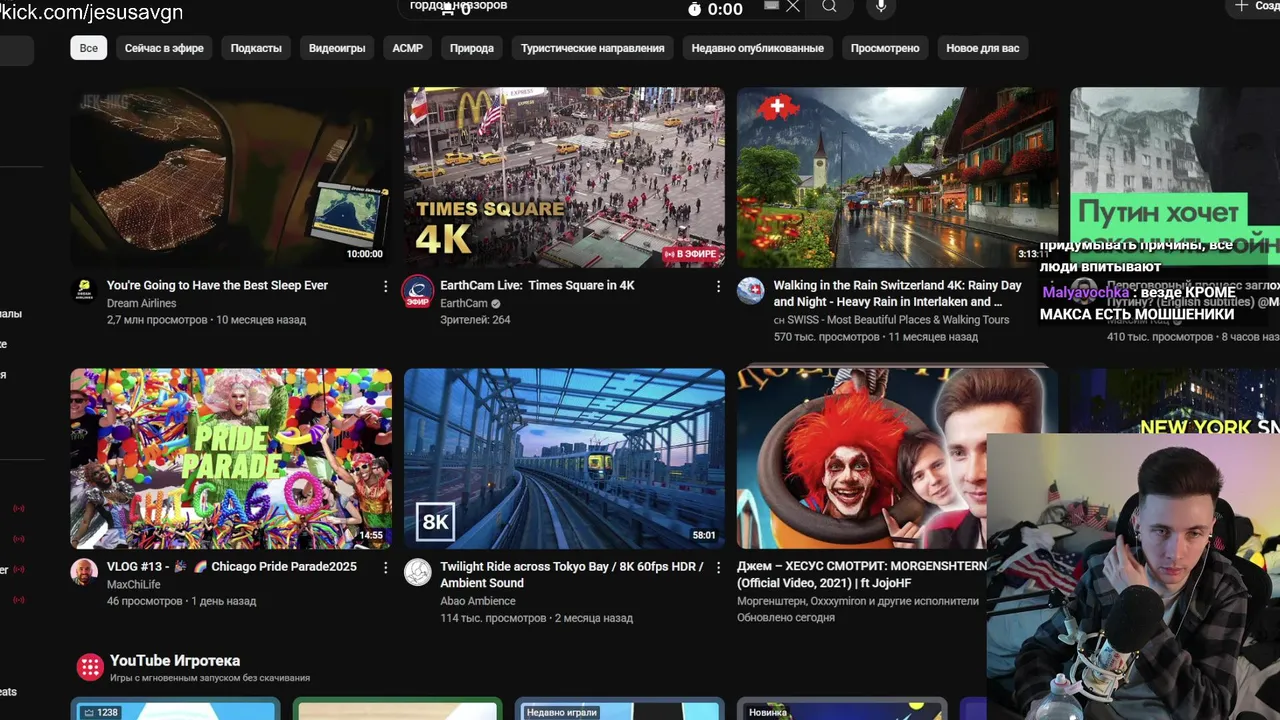Image resolution: width=1280 pixels, height=720 pixels.
Task: Click 'Обновлено сегодня' text
Action: click(x=785, y=617)
